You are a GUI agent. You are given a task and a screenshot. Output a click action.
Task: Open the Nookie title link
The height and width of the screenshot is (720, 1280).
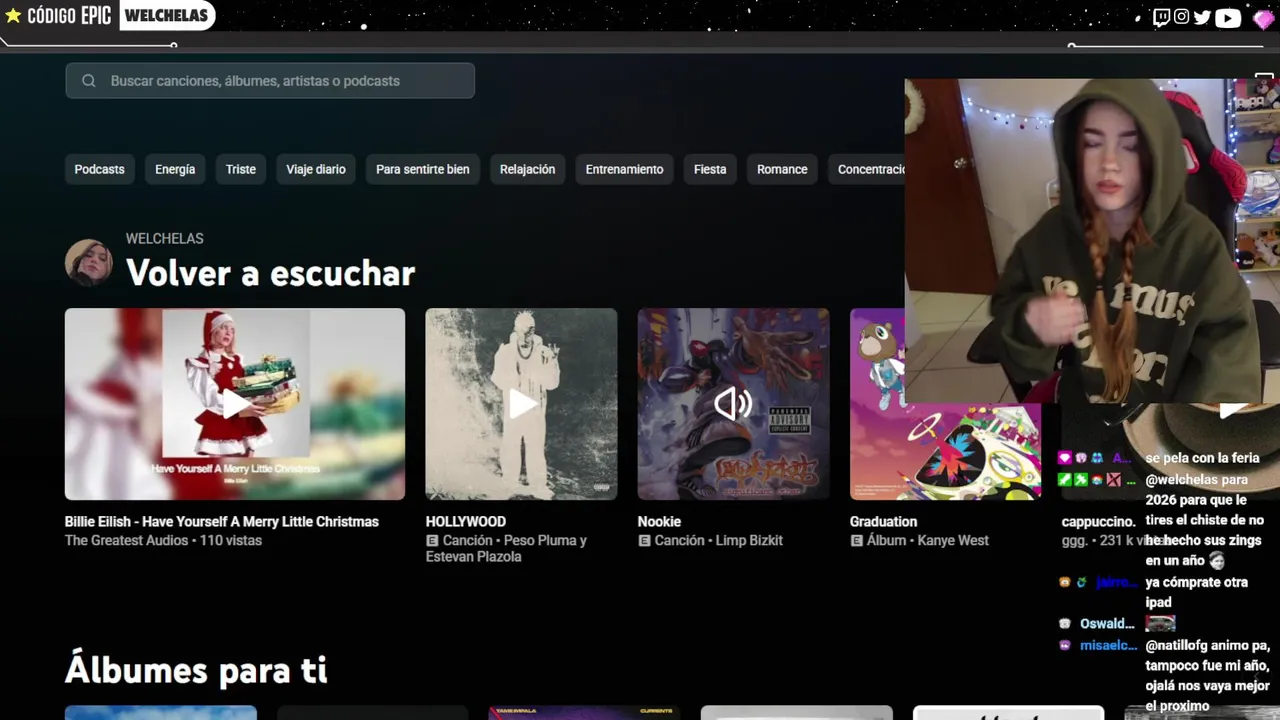[659, 522]
